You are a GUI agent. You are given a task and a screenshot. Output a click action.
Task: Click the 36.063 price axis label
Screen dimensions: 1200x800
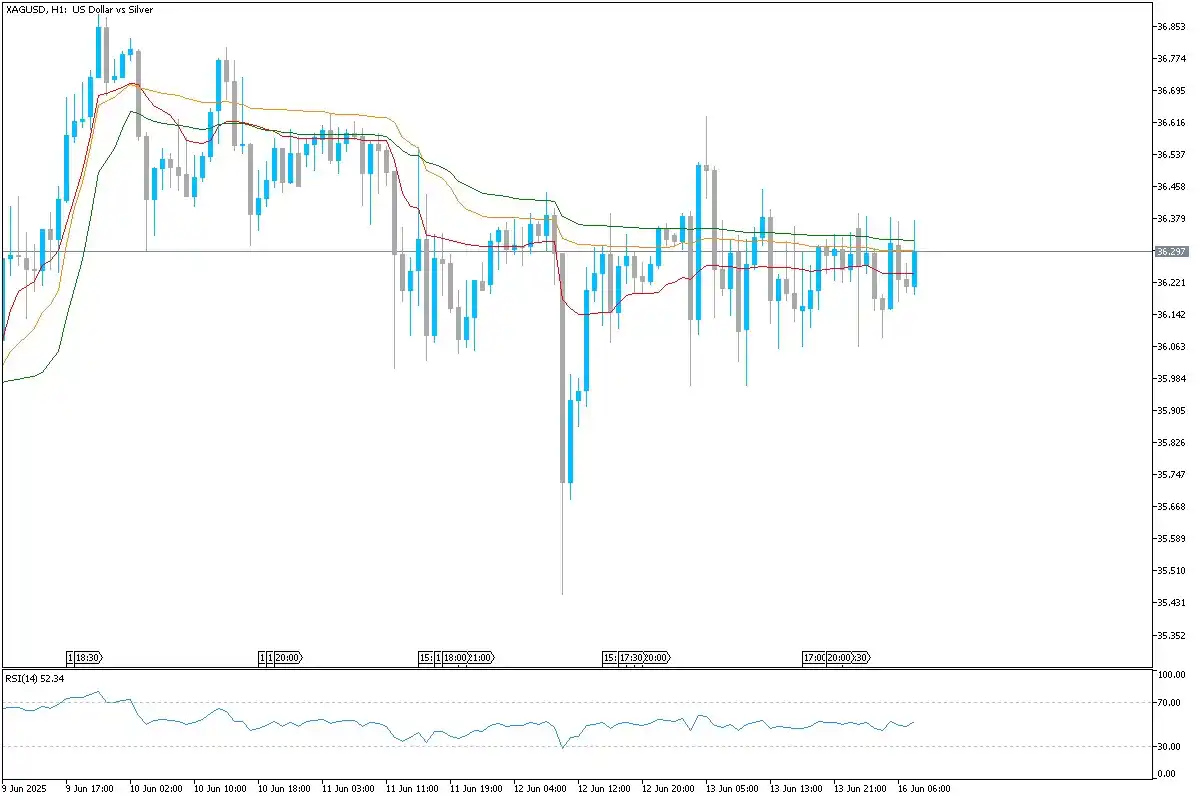click(x=1170, y=347)
